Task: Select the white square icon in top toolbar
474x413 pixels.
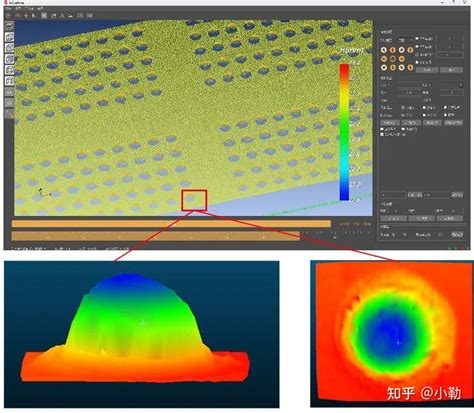Action: point(44,15)
